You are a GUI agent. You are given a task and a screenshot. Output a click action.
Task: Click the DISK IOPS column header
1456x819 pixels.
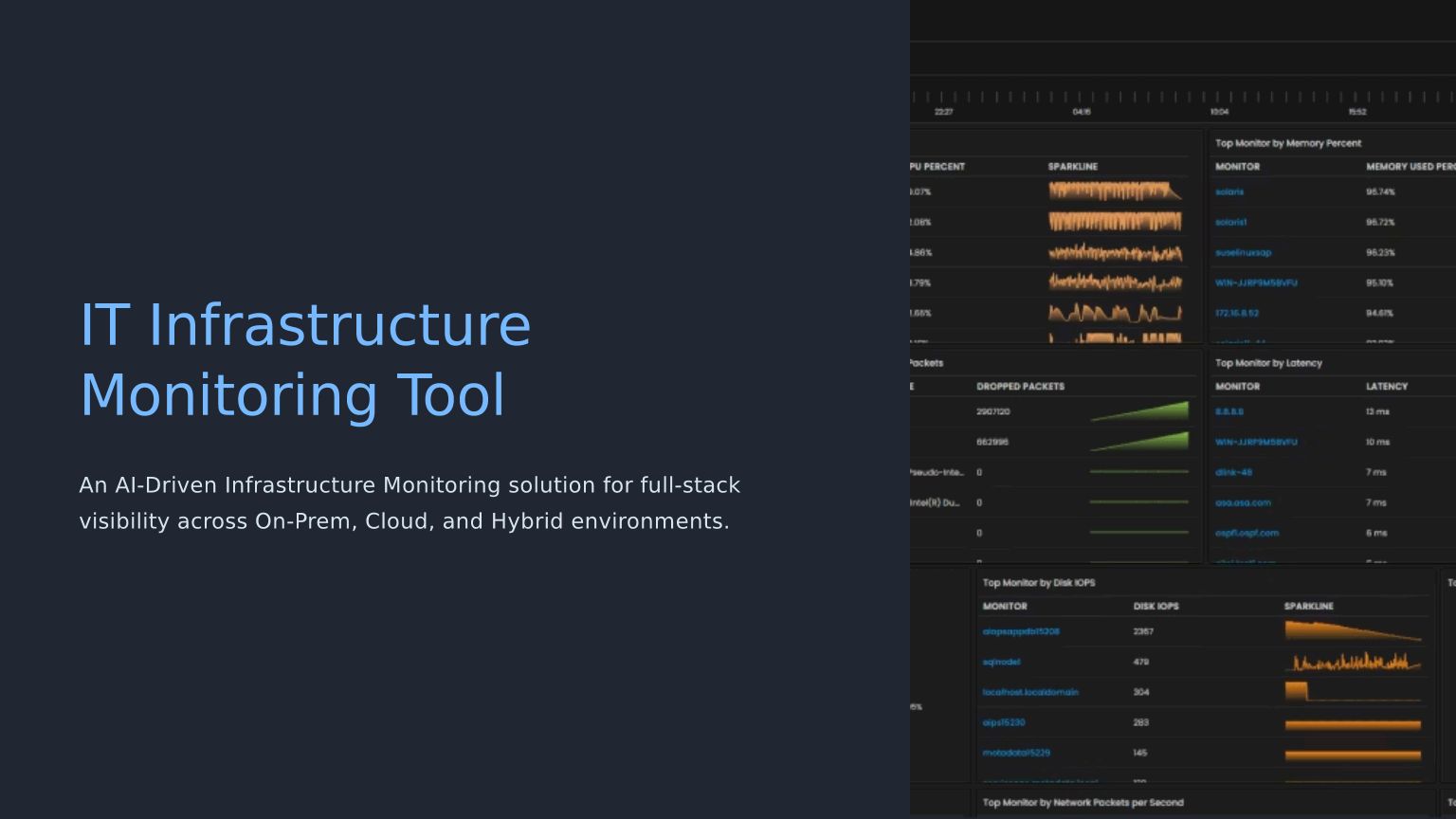click(x=1156, y=607)
